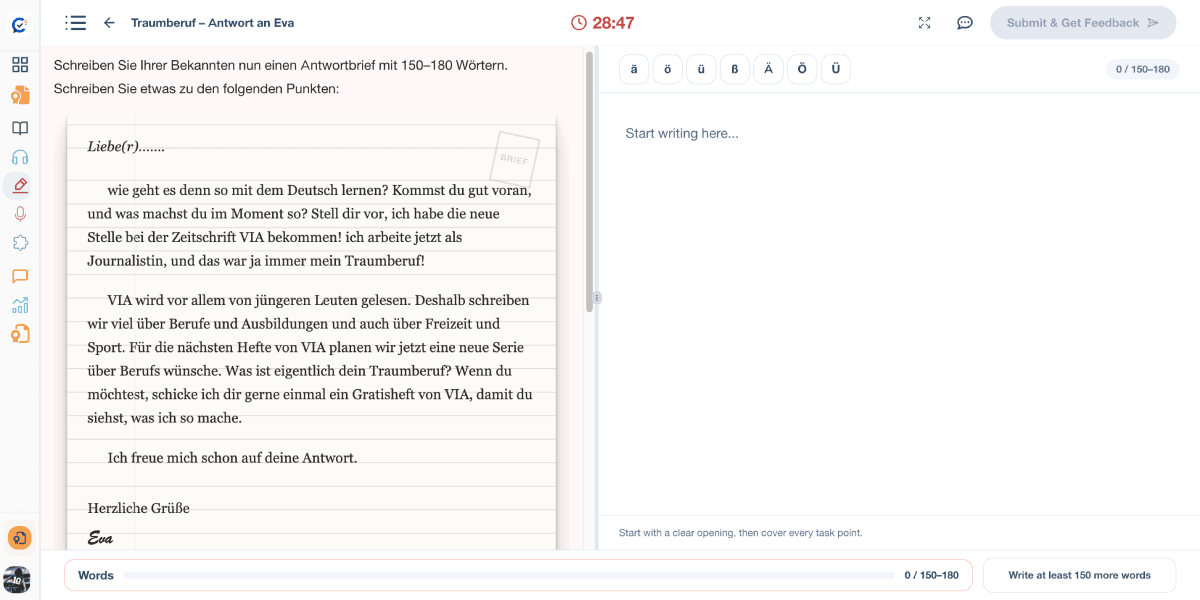This screenshot has width=1200, height=600.
Task: Insert lowercase ü character
Action: 701,69
